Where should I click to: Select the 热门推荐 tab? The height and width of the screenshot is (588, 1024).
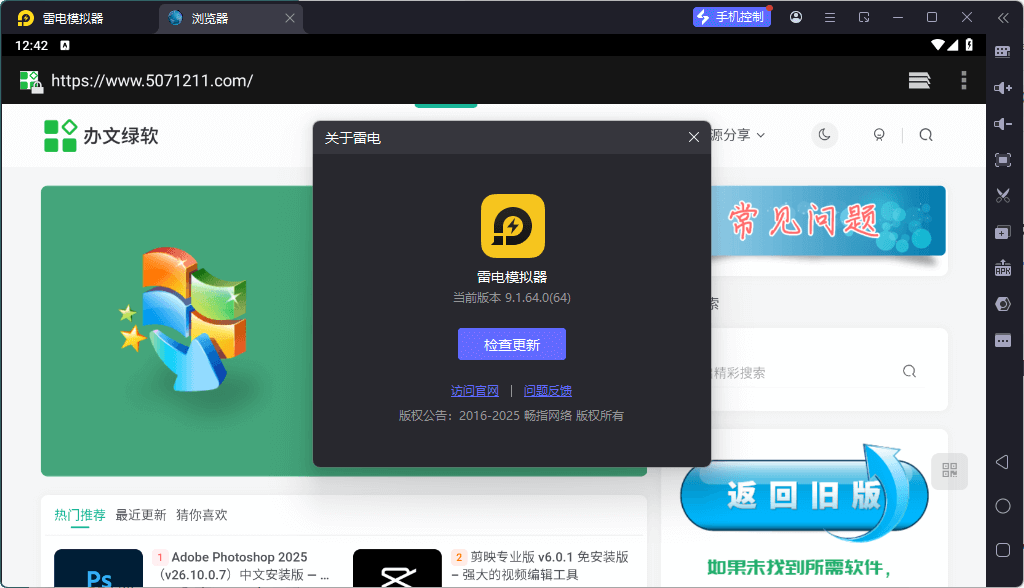[80, 515]
